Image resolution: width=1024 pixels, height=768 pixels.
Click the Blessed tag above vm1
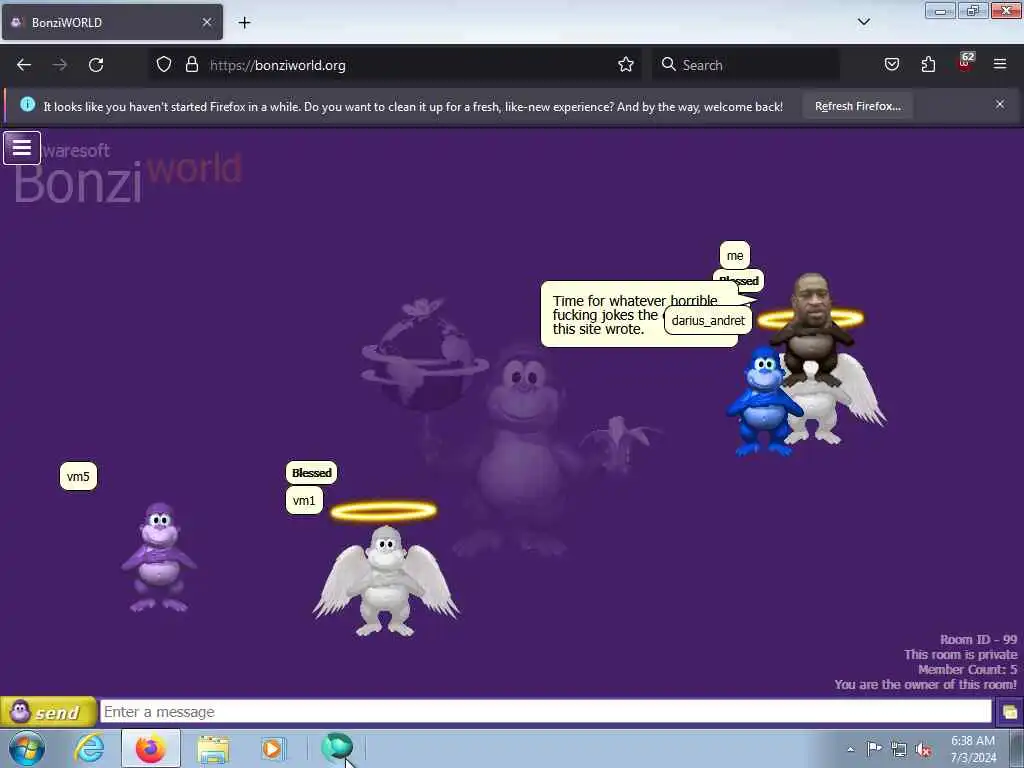point(312,472)
